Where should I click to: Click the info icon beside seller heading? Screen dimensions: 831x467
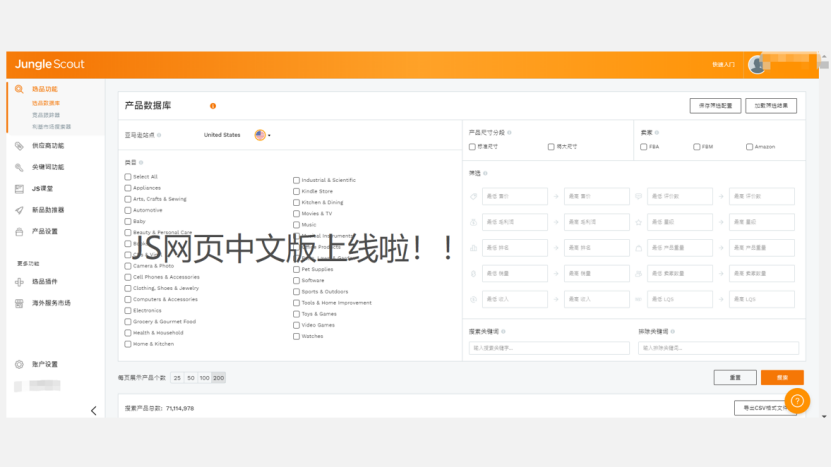tap(657, 133)
